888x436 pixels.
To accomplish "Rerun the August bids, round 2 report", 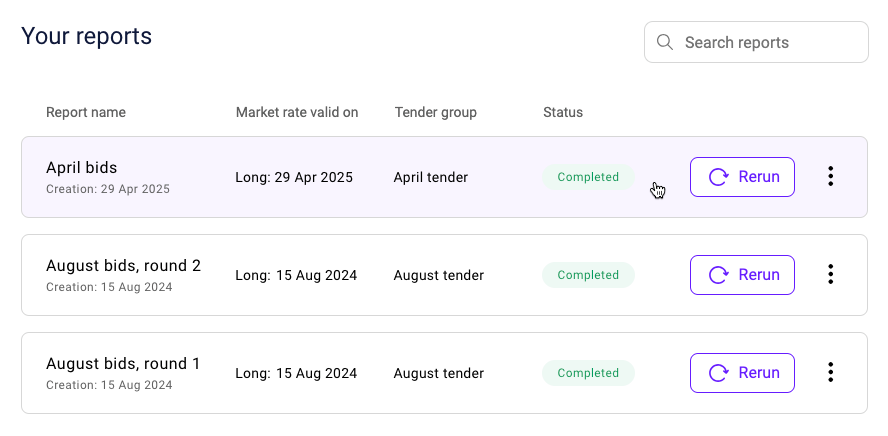I will (742, 275).
